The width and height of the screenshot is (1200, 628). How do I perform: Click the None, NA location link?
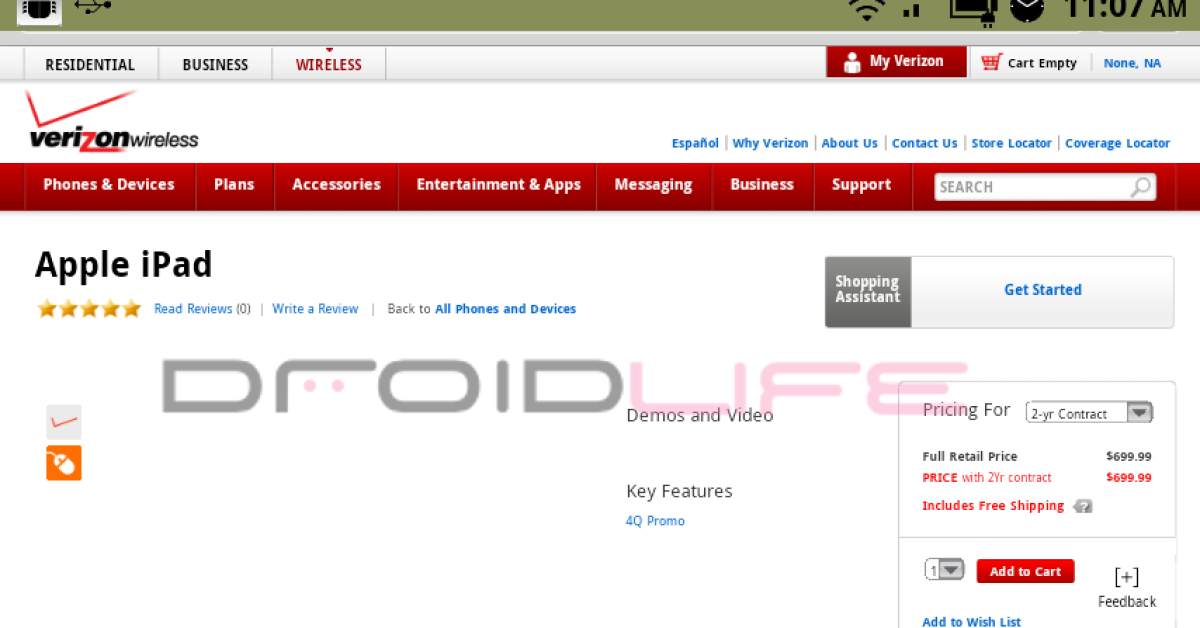pyautogui.click(x=1132, y=63)
